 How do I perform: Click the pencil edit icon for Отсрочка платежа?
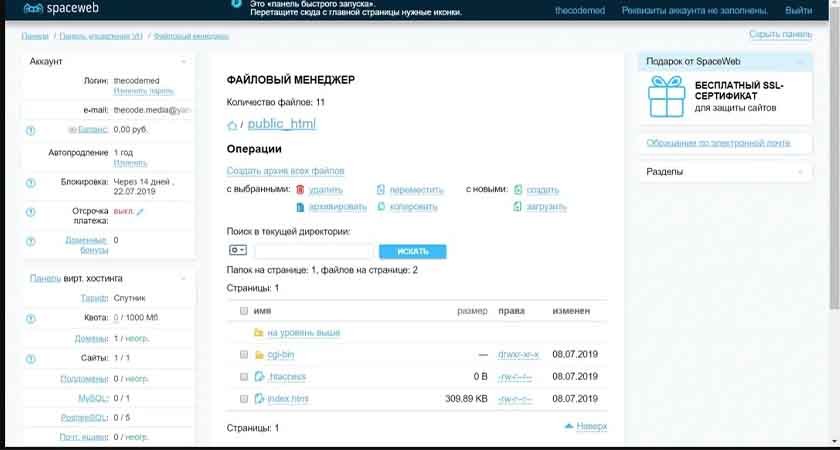click(x=140, y=212)
